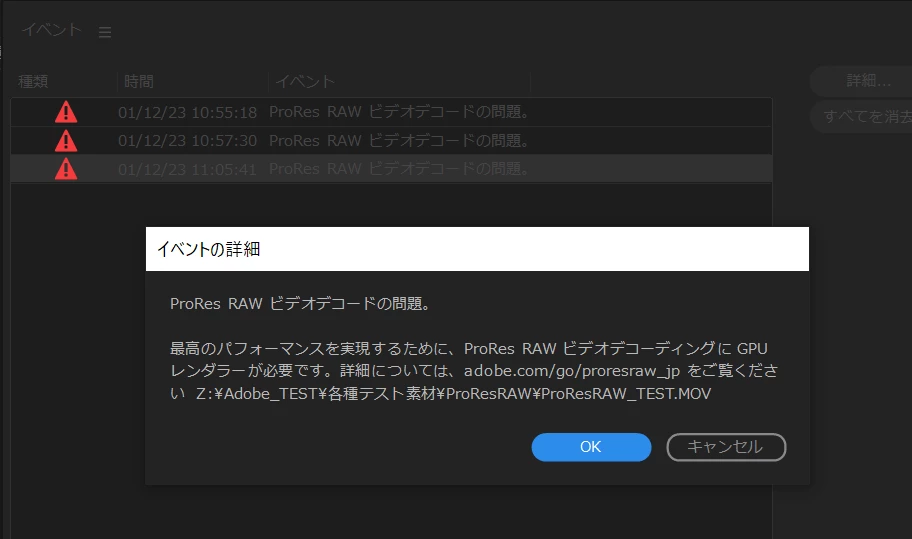Click warning icon for 10:57:30 event

66,140
